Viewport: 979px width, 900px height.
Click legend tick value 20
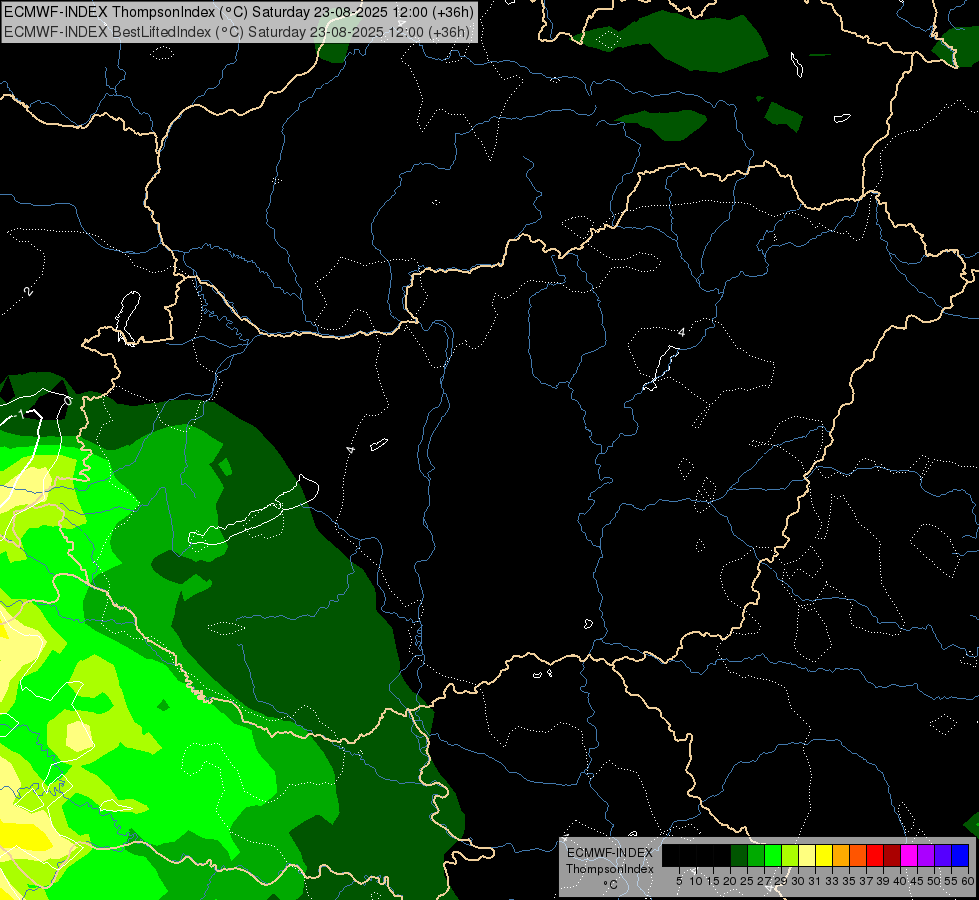(x=731, y=881)
